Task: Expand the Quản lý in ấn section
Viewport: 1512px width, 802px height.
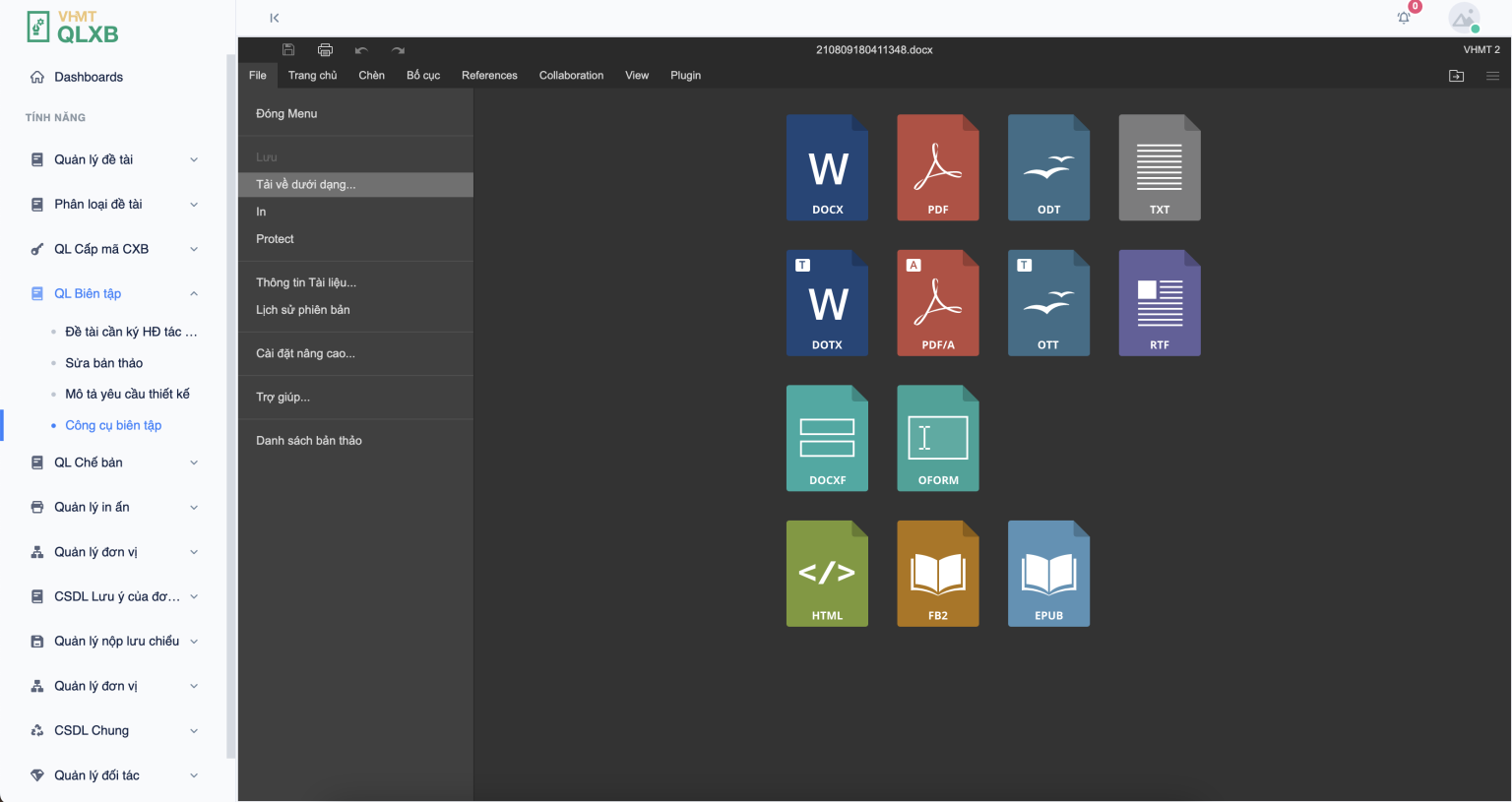Action: [x=114, y=507]
